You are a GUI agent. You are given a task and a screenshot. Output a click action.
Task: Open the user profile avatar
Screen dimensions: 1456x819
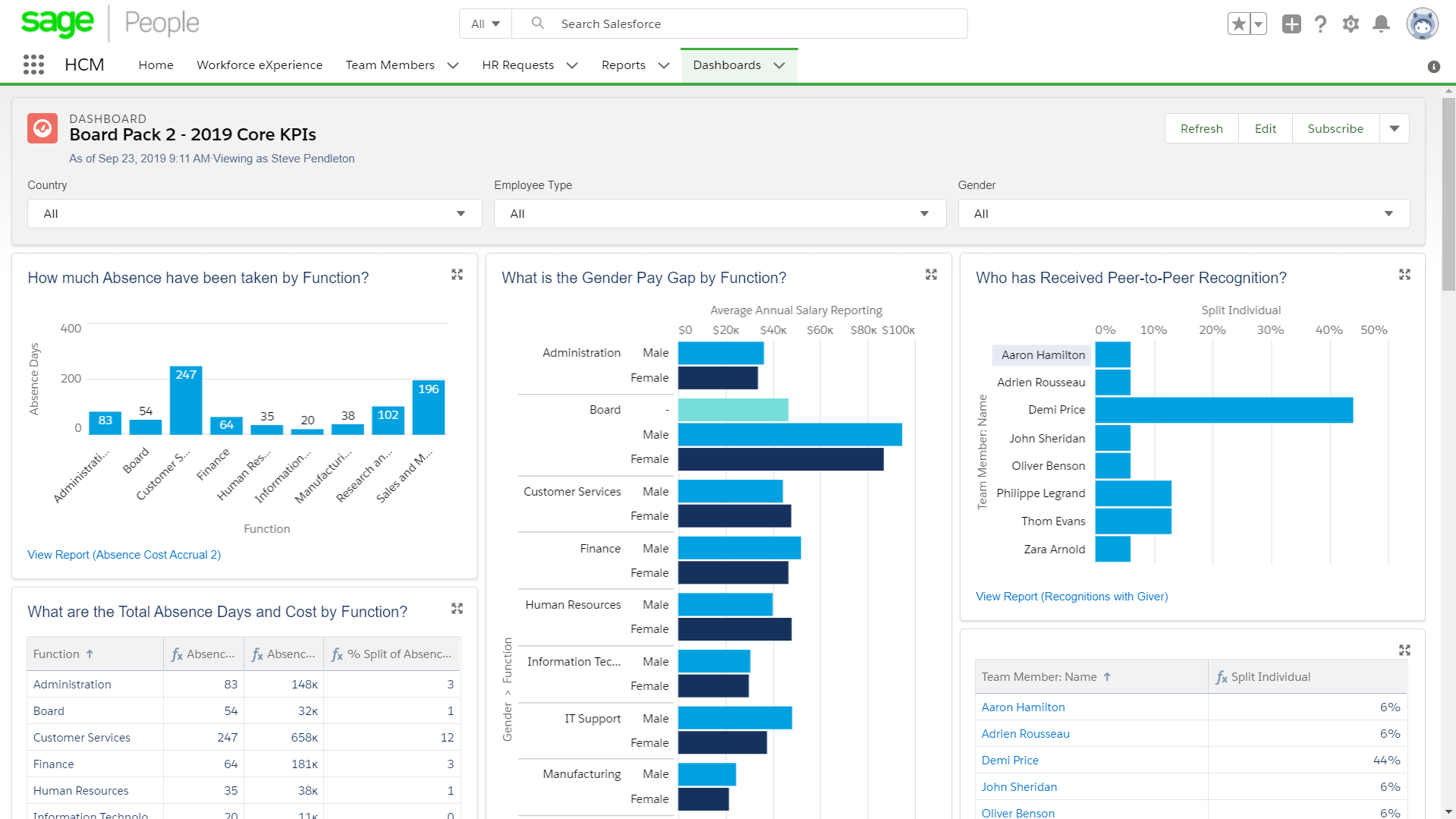tap(1422, 24)
